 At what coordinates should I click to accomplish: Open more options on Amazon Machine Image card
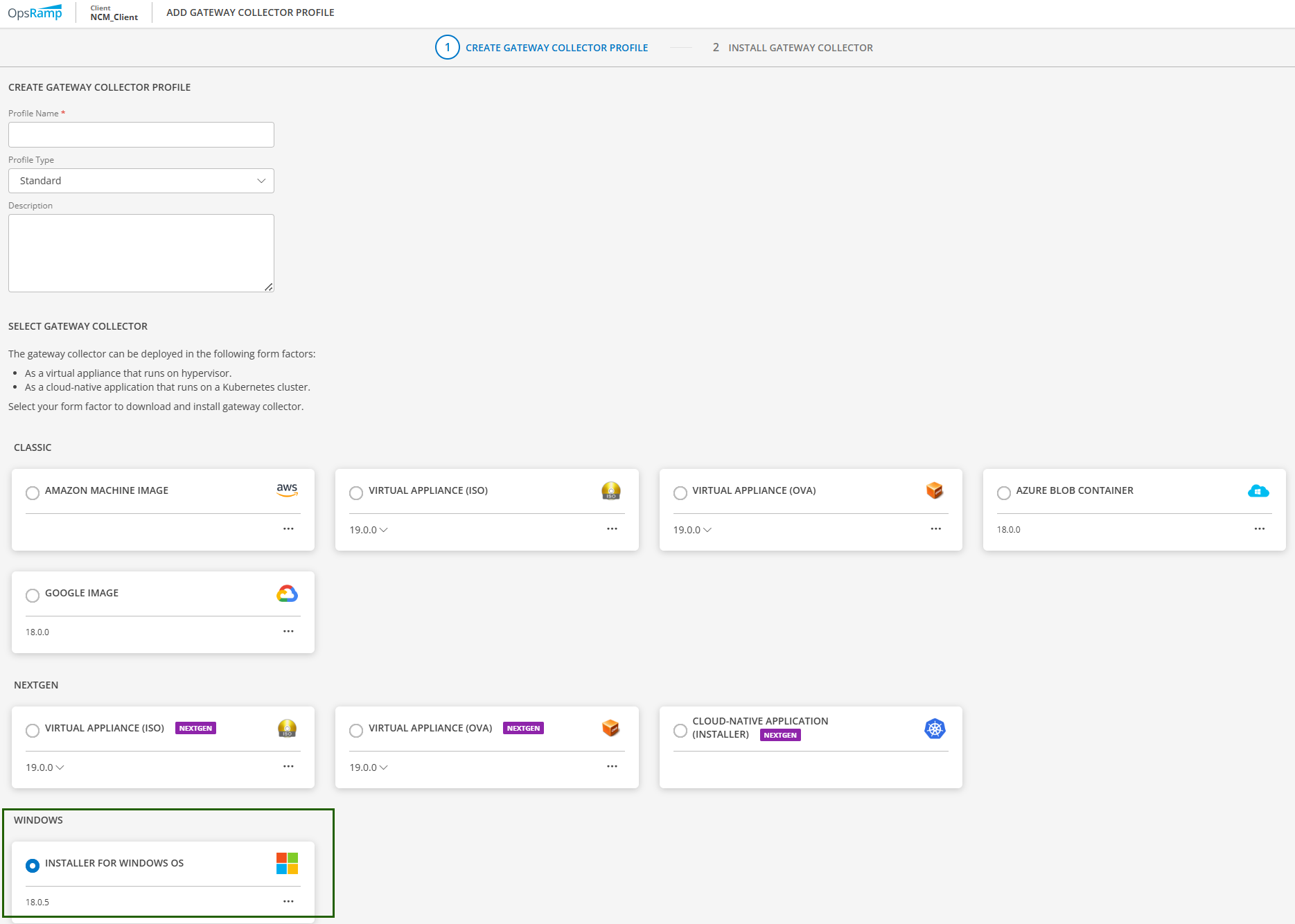(x=288, y=529)
